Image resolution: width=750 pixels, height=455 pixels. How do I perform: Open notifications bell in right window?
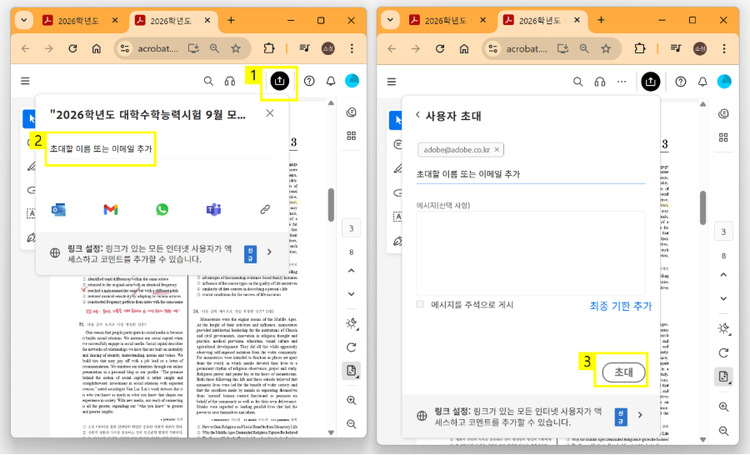tap(702, 82)
